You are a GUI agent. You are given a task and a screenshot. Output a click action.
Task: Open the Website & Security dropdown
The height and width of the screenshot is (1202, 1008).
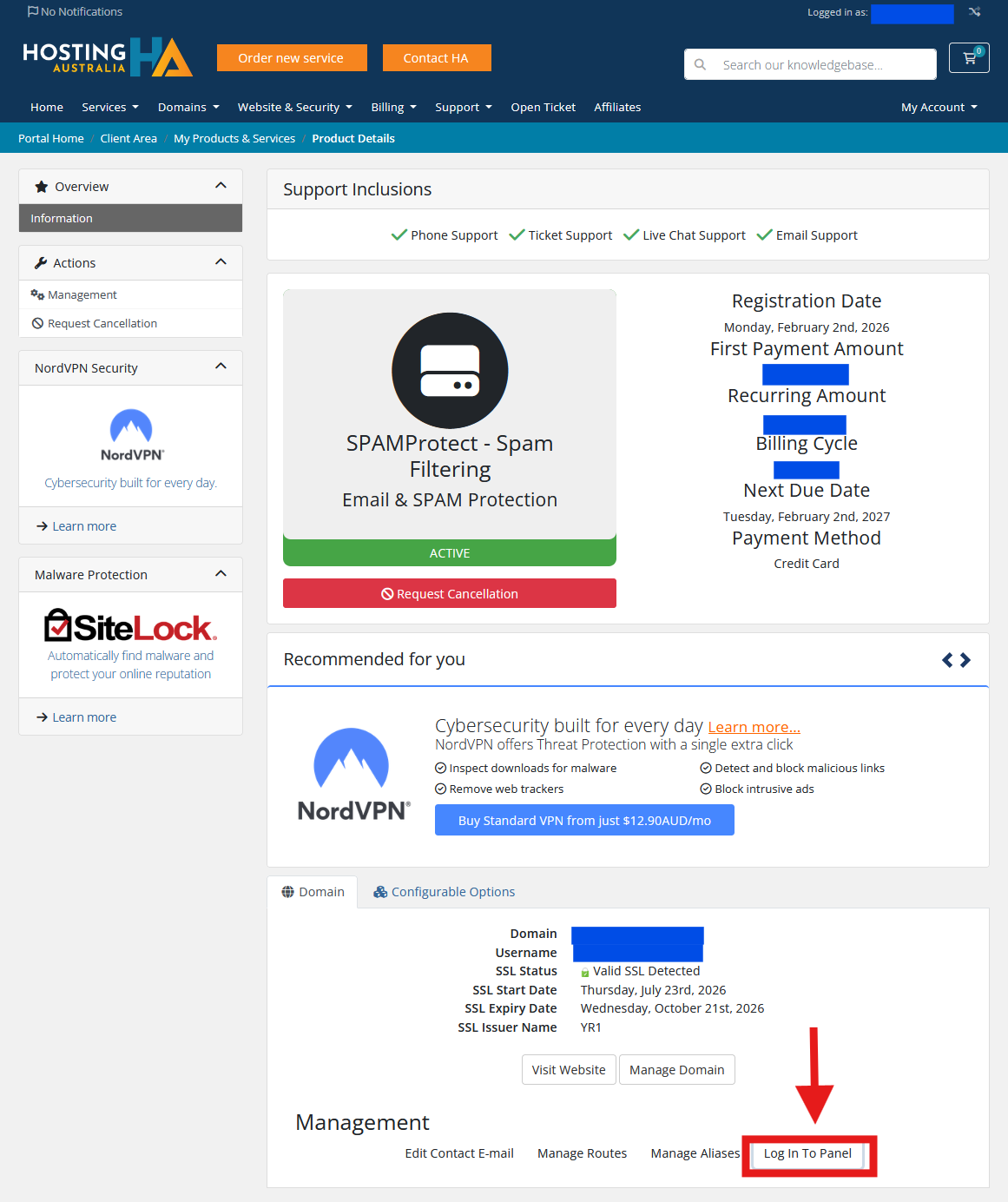pyautogui.click(x=295, y=107)
